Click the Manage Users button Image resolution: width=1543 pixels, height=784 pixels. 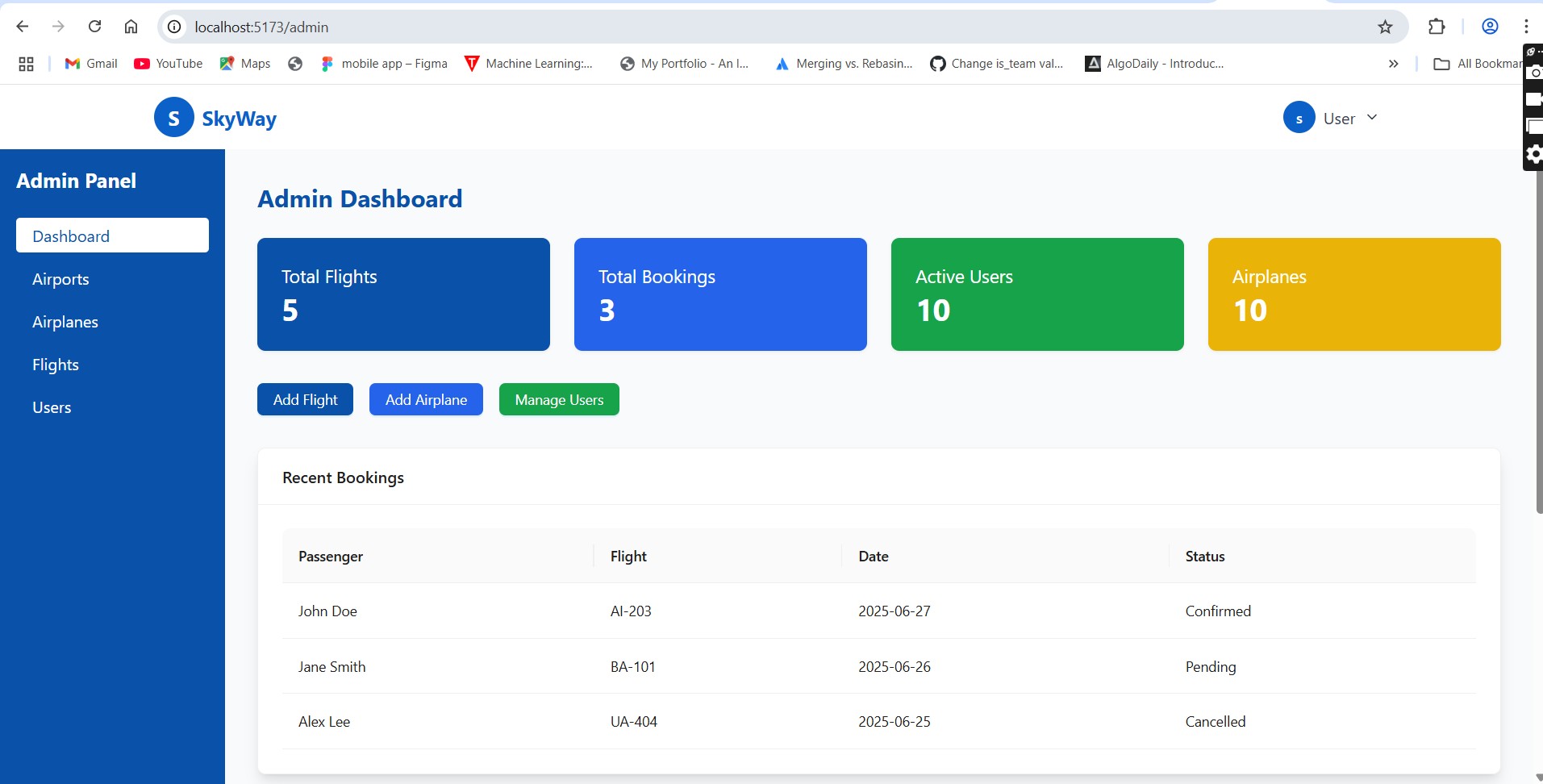[x=559, y=399]
